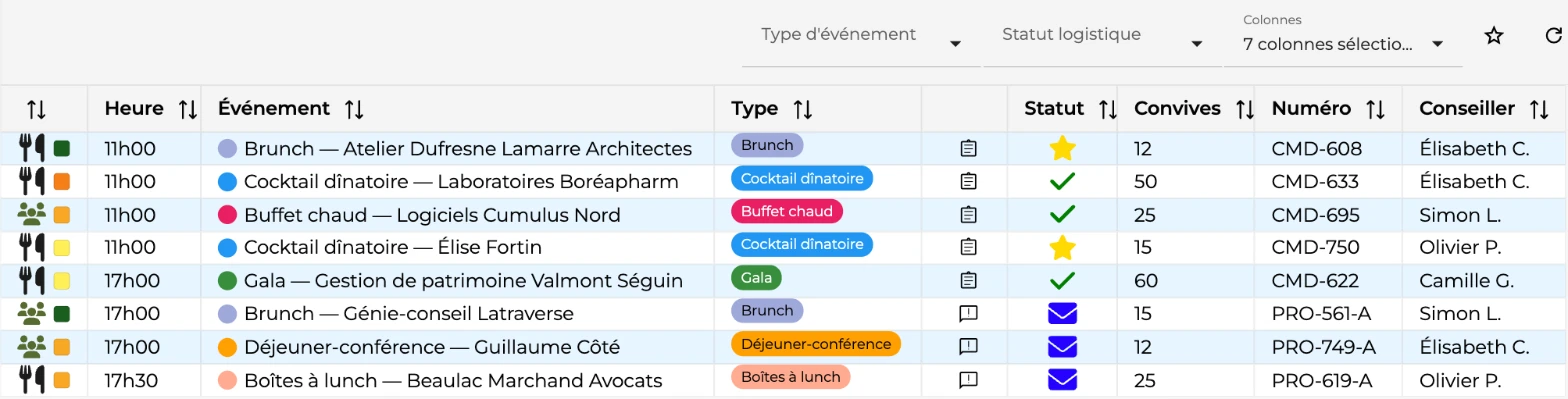
Task: Click fork-knife icon in CMD-633 row
Action: coord(32,182)
